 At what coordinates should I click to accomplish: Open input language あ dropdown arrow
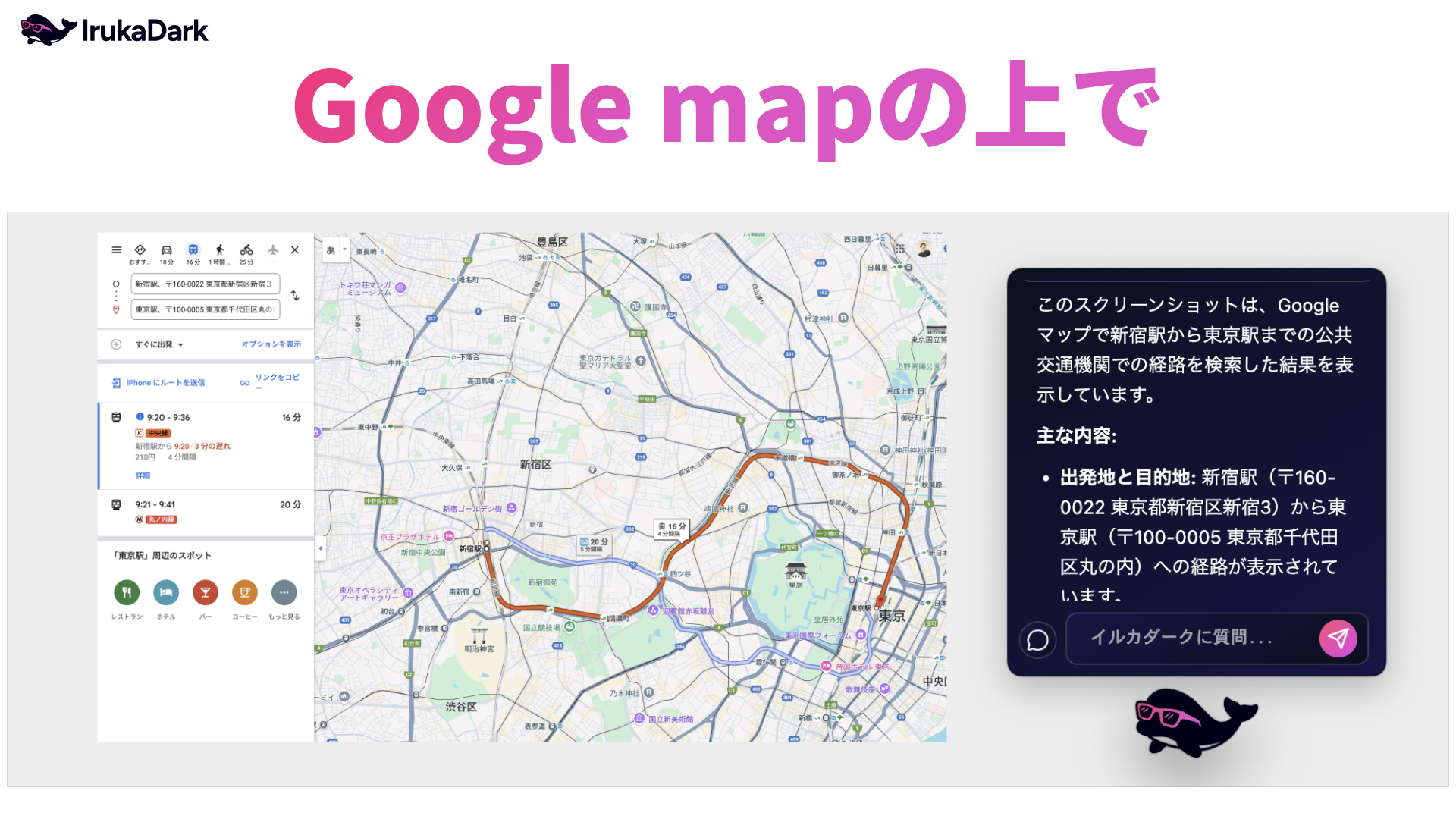[344, 249]
